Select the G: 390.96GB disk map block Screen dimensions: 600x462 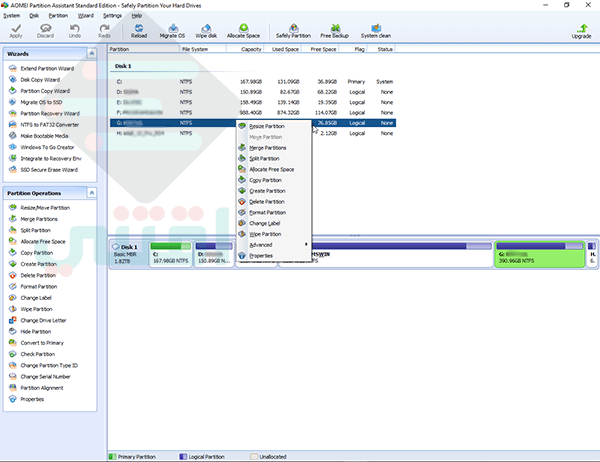click(x=540, y=254)
